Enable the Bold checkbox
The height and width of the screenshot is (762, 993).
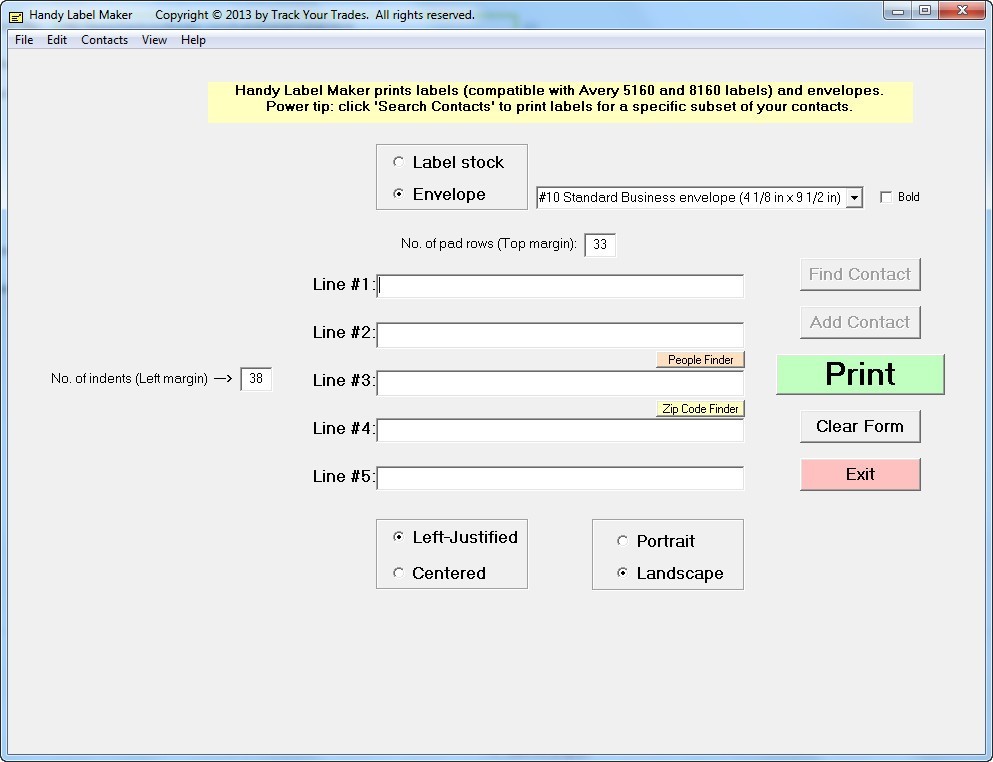pyautogui.click(x=884, y=197)
